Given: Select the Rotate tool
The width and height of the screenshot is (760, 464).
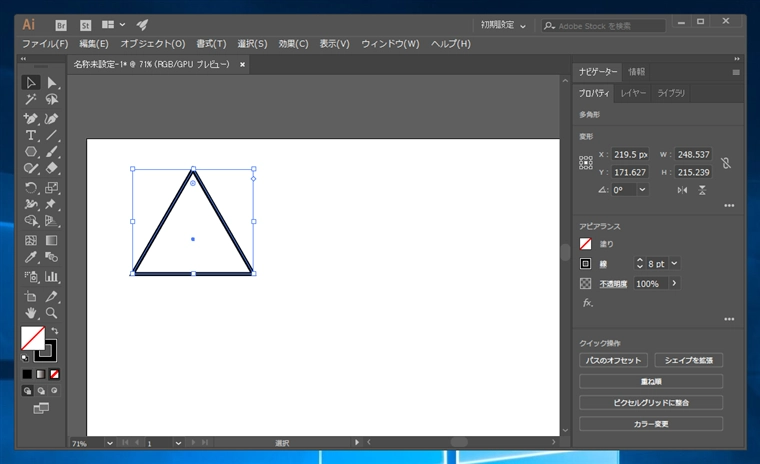Looking at the screenshot, I should [x=31, y=188].
